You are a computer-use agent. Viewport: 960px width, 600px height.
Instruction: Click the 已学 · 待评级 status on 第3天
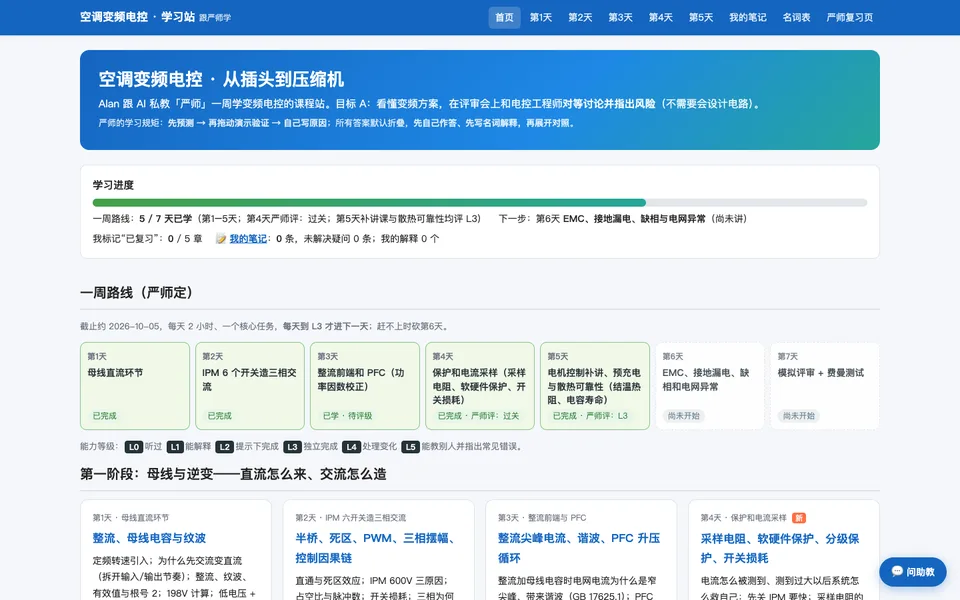pyautogui.click(x=347, y=416)
